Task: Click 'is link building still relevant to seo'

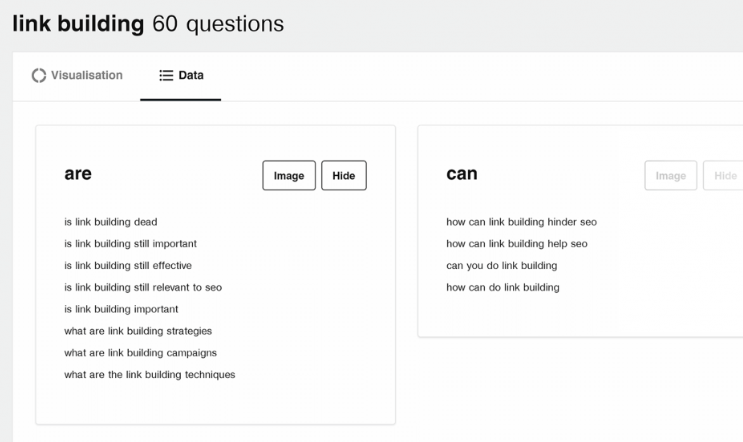Action: point(143,287)
